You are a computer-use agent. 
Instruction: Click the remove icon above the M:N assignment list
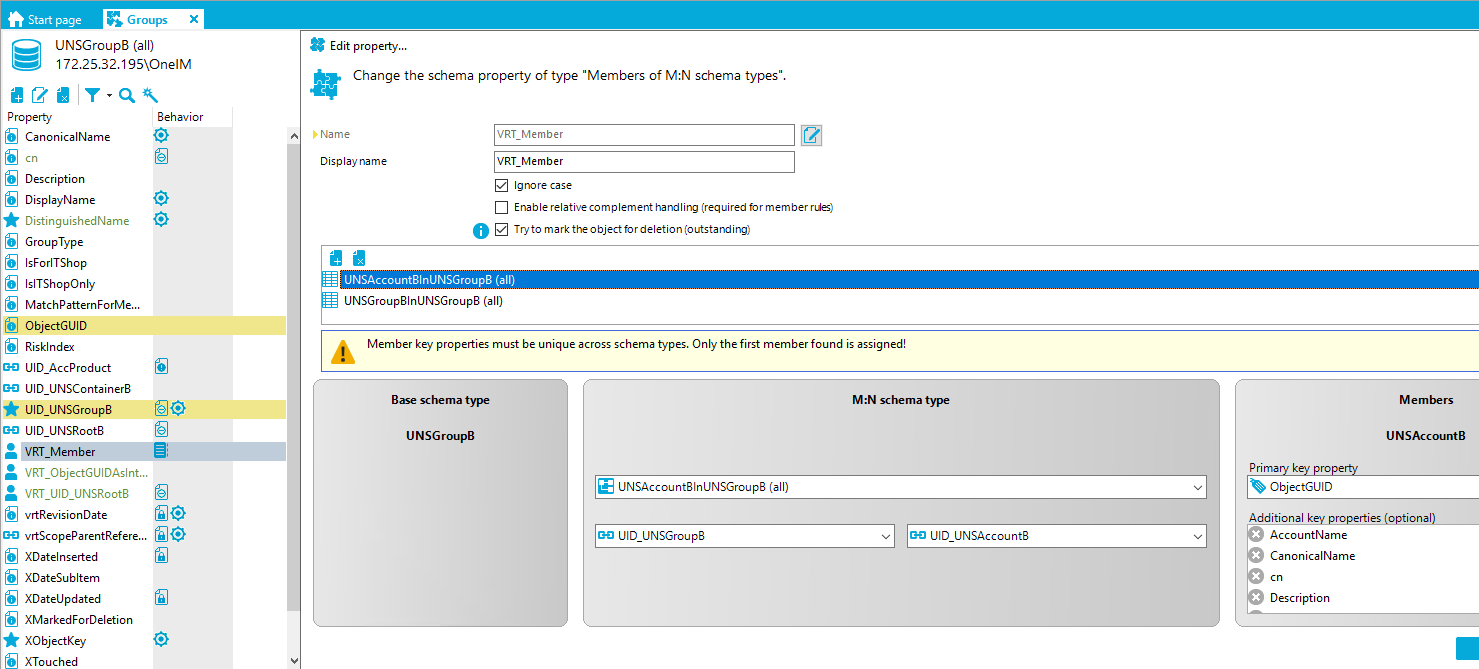click(x=359, y=257)
